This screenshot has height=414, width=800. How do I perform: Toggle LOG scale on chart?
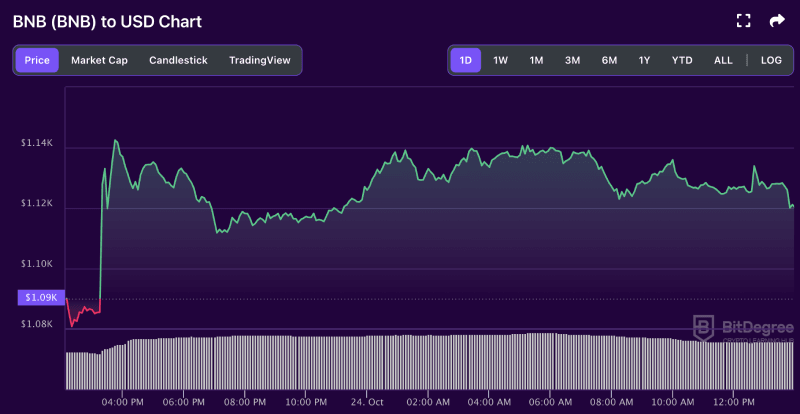tap(771, 60)
